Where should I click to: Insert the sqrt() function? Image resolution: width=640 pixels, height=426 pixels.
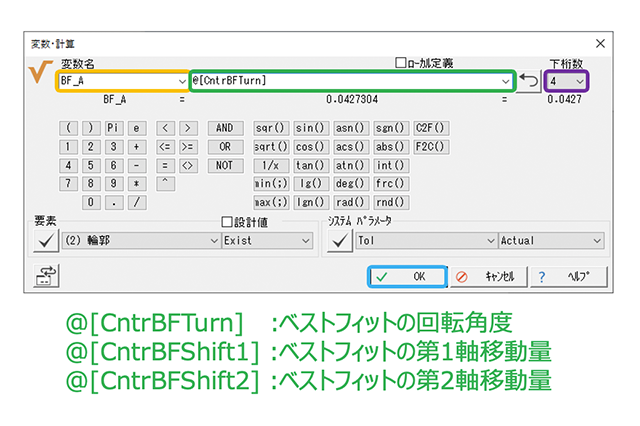[x=271, y=147]
